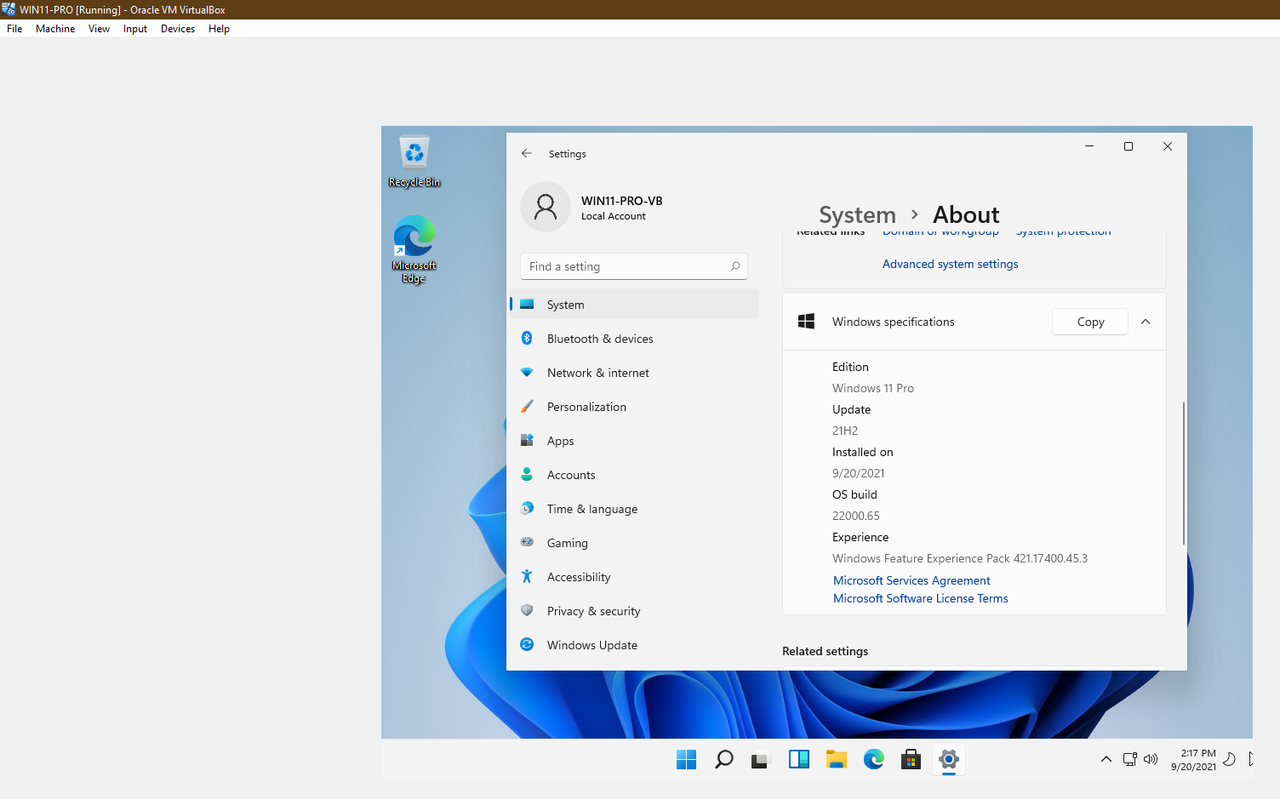Open the VirtualBox Help menu
The height and width of the screenshot is (799, 1280).
pyautogui.click(x=219, y=29)
